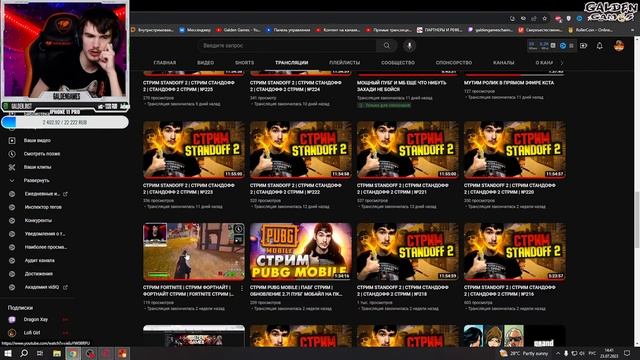Switch to the СООБЩЕСТВО tab
This screenshot has height=360, width=640.
point(398,63)
